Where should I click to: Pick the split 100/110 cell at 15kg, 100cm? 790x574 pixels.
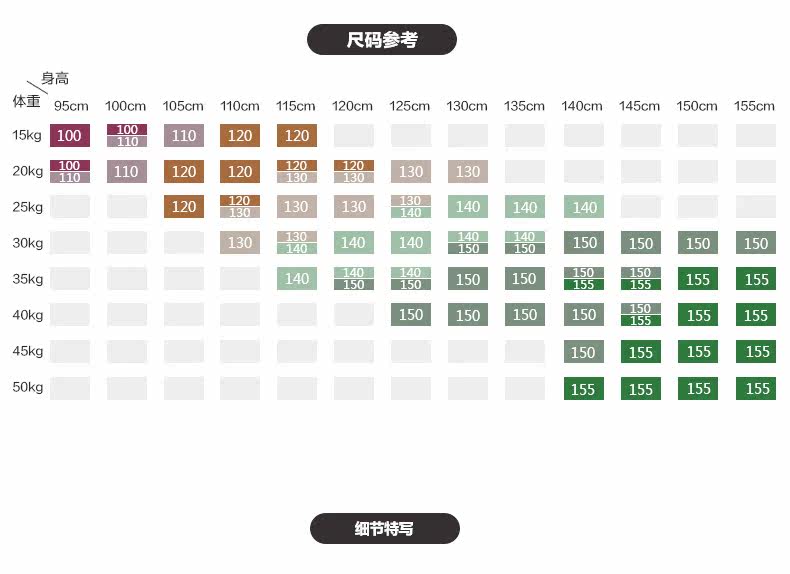(127, 136)
